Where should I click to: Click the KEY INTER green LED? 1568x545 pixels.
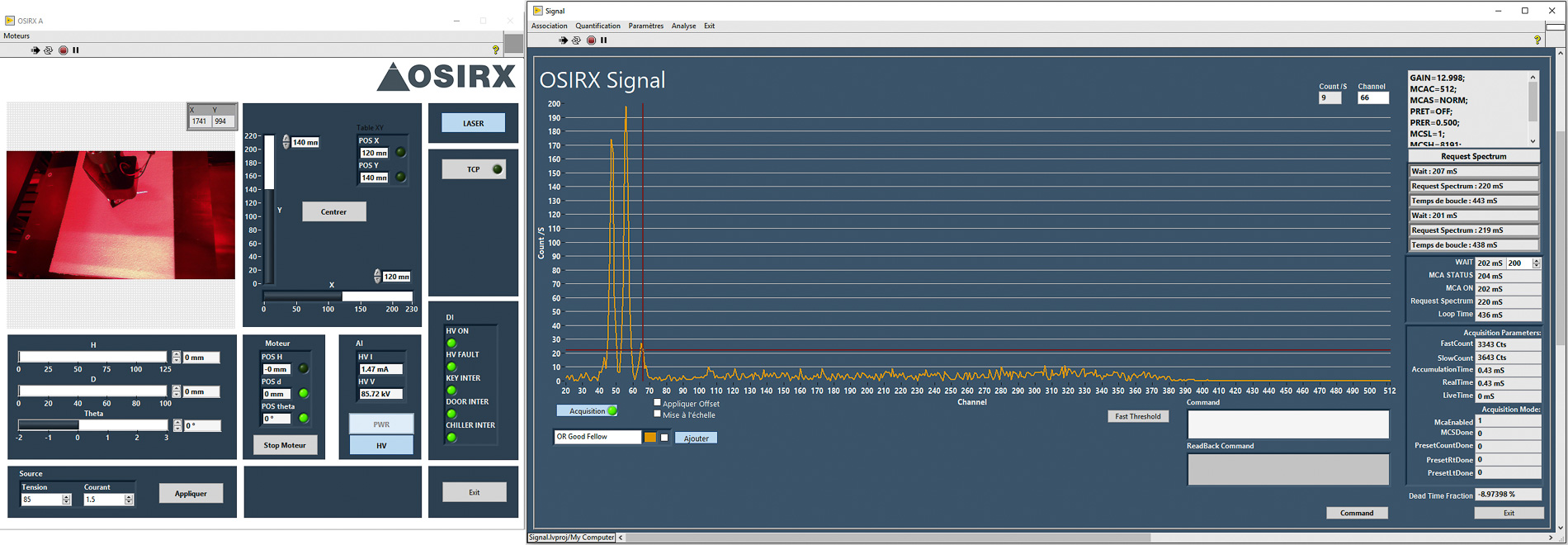coord(451,390)
